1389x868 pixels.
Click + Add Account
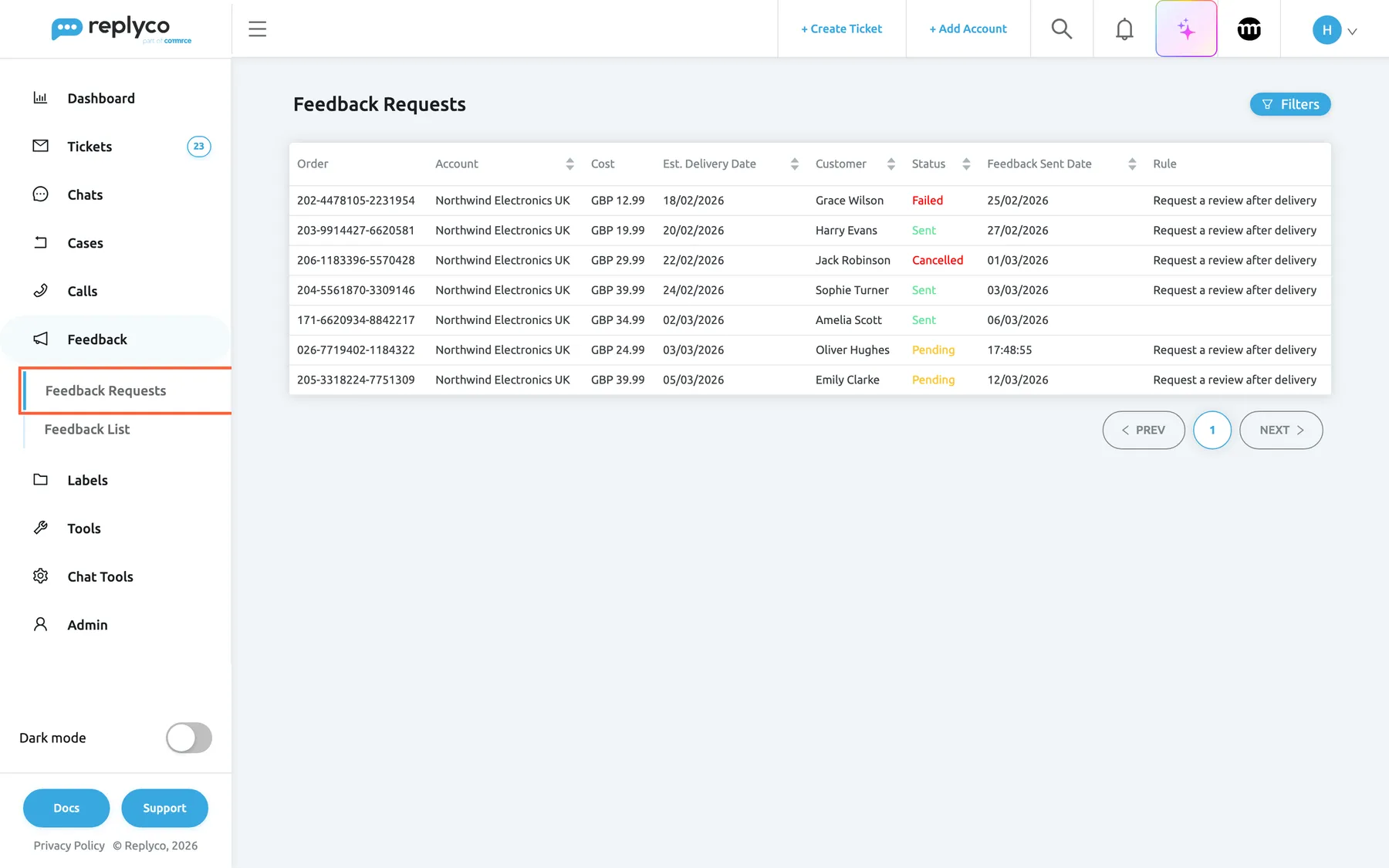coord(968,29)
